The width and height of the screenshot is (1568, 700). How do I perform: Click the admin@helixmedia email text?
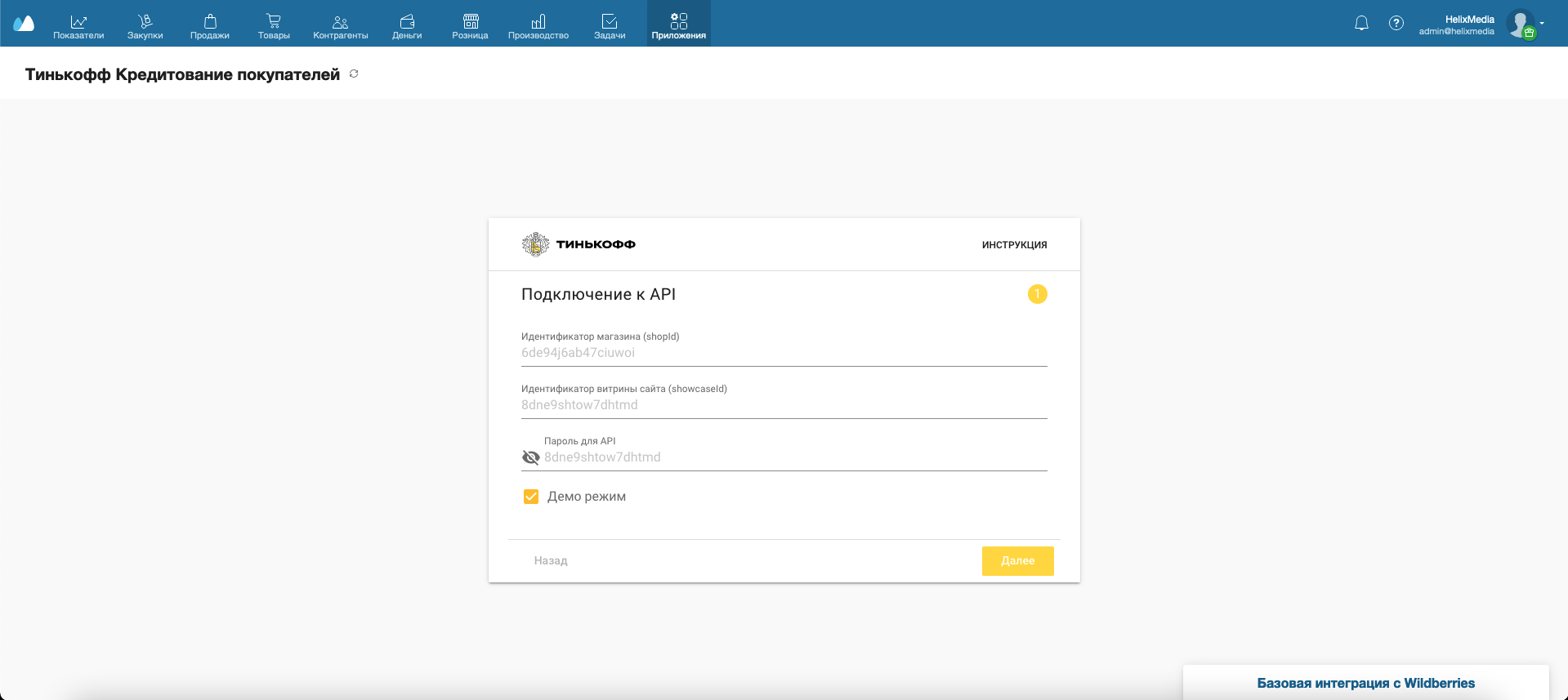click(1457, 32)
